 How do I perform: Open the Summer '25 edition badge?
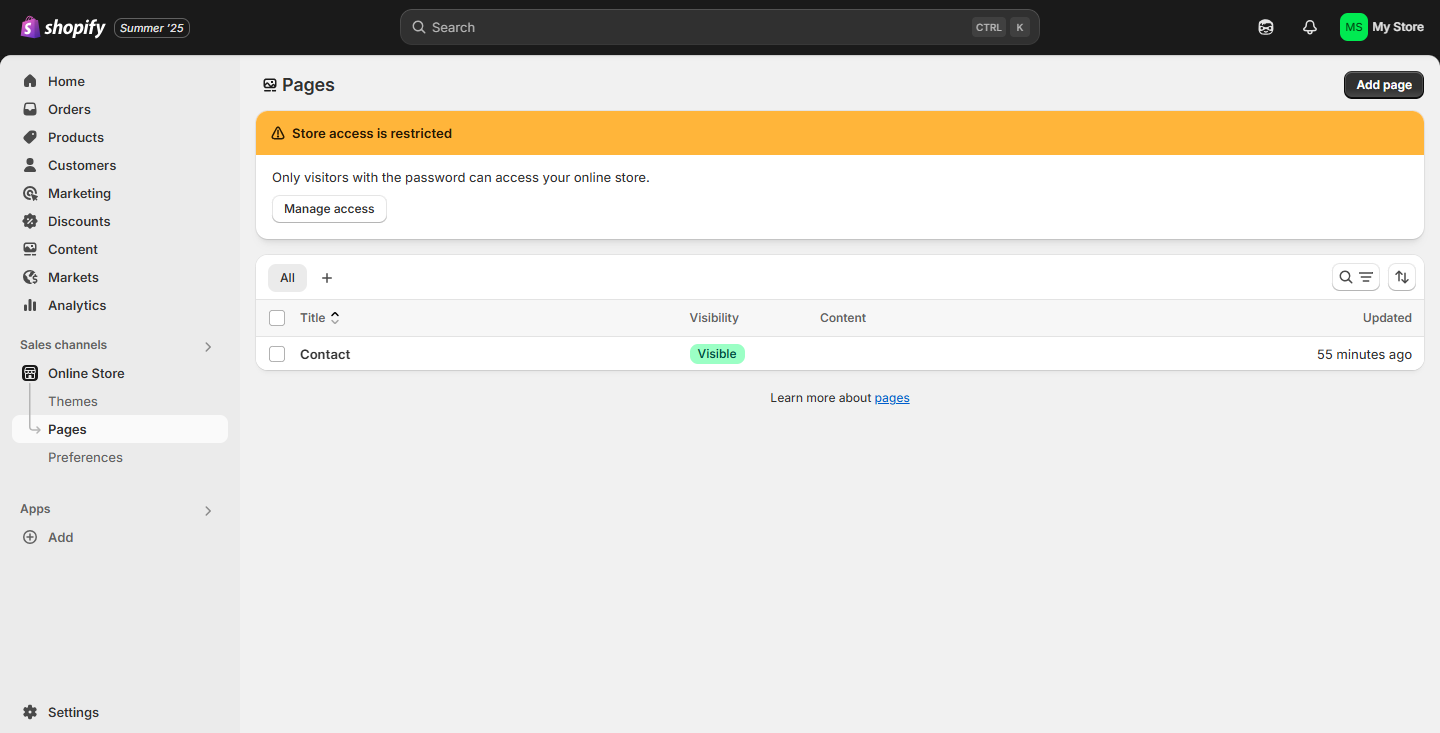click(x=152, y=28)
